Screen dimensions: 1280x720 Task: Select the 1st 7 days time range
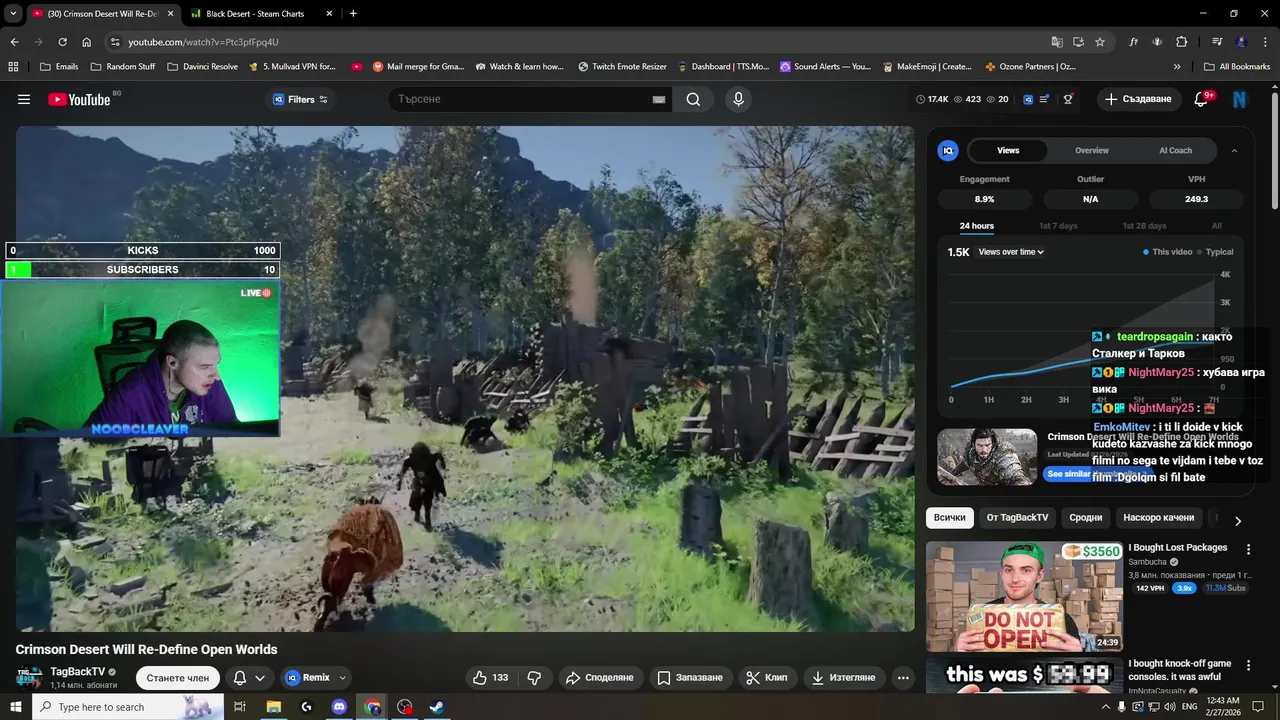[1058, 226]
